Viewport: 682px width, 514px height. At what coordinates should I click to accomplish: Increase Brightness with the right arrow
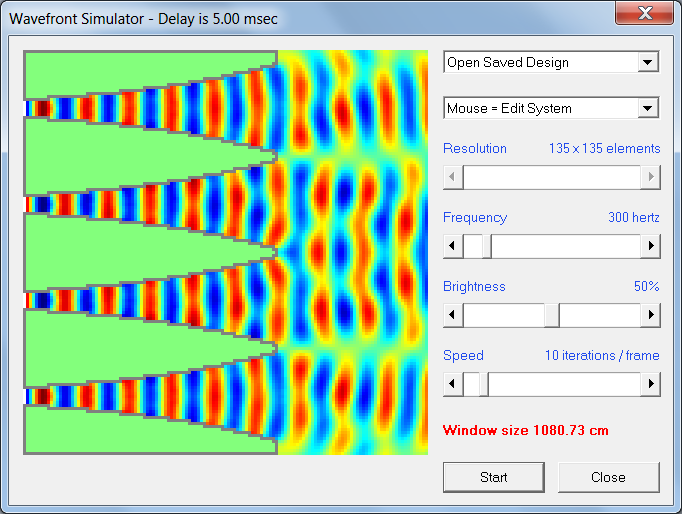click(650, 315)
